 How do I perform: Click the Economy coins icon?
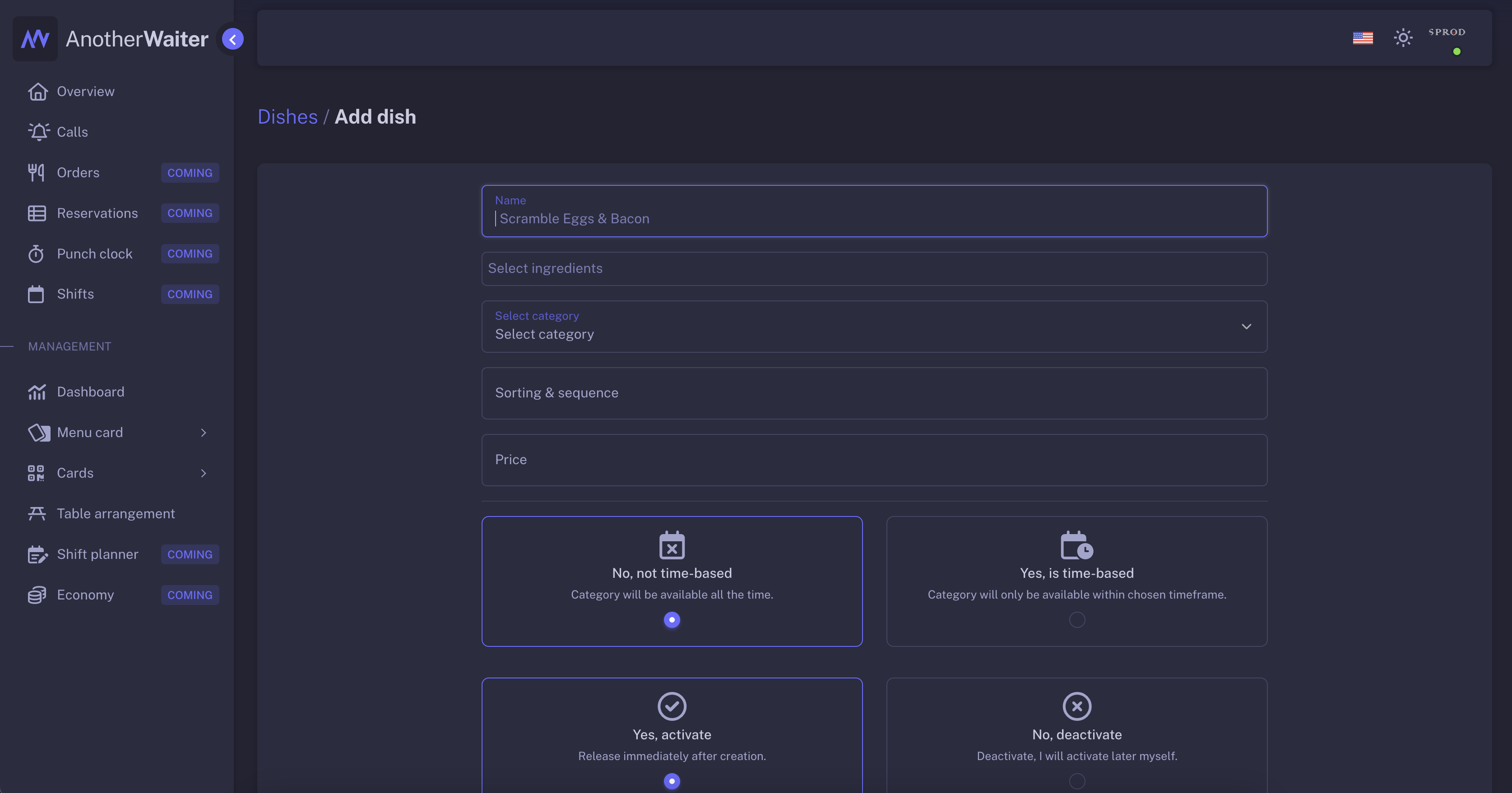click(37, 595)
